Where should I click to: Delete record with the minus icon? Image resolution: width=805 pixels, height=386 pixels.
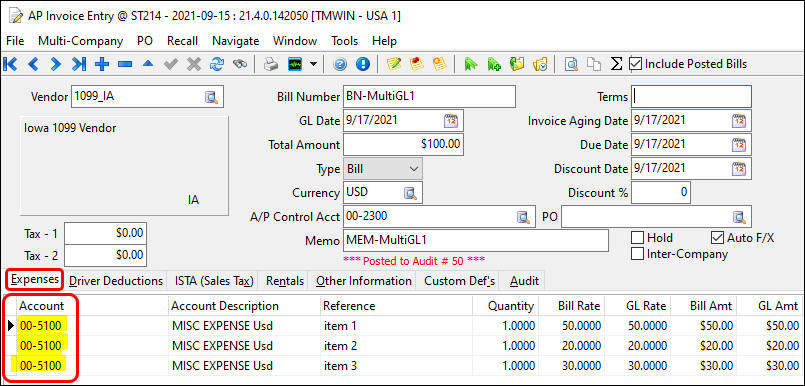click(x=125, y=64)
